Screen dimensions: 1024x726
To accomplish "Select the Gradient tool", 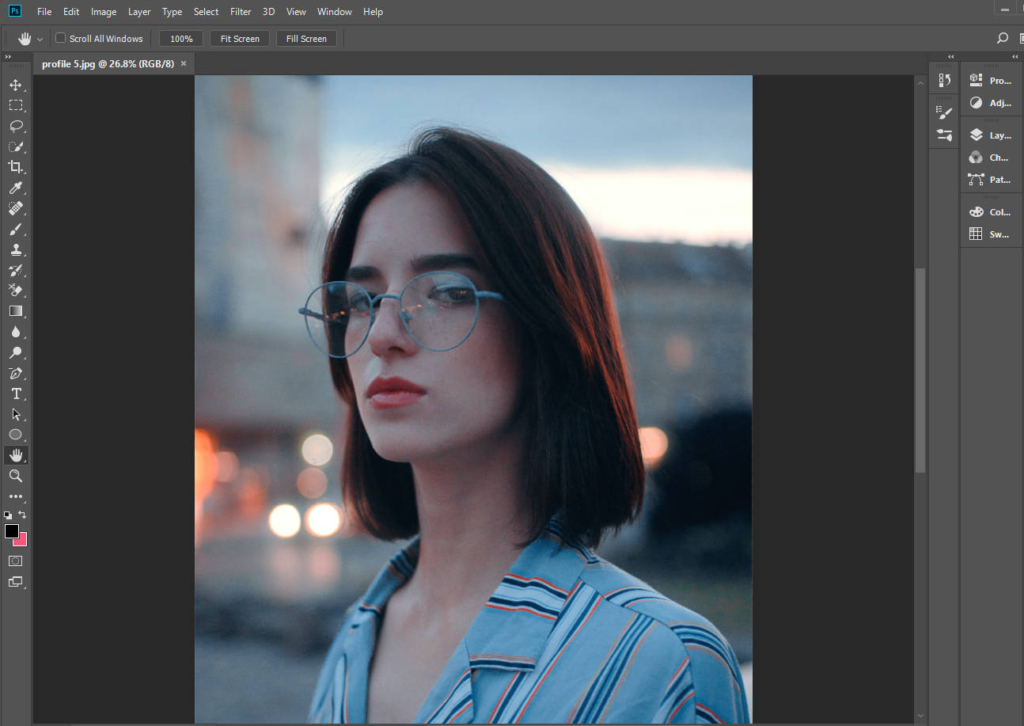I will [16, 311].
